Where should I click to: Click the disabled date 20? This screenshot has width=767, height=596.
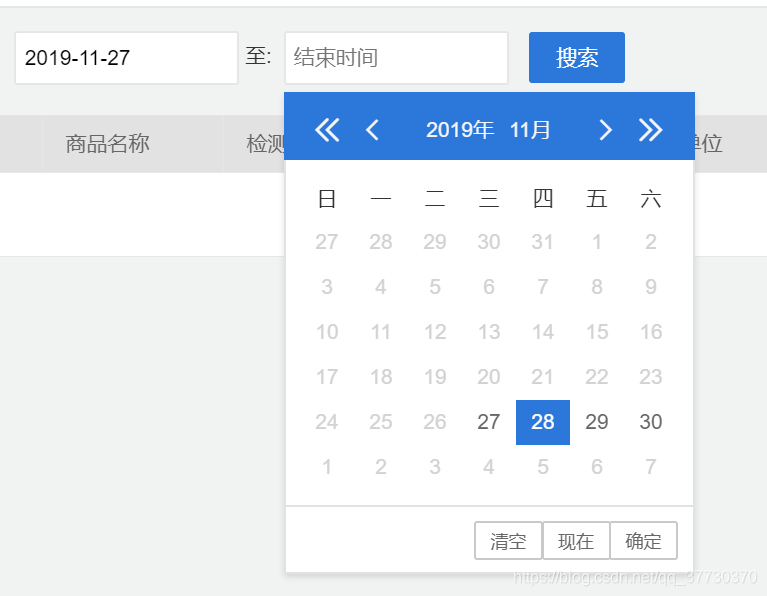pyautogui.click(x=489, y=377)
